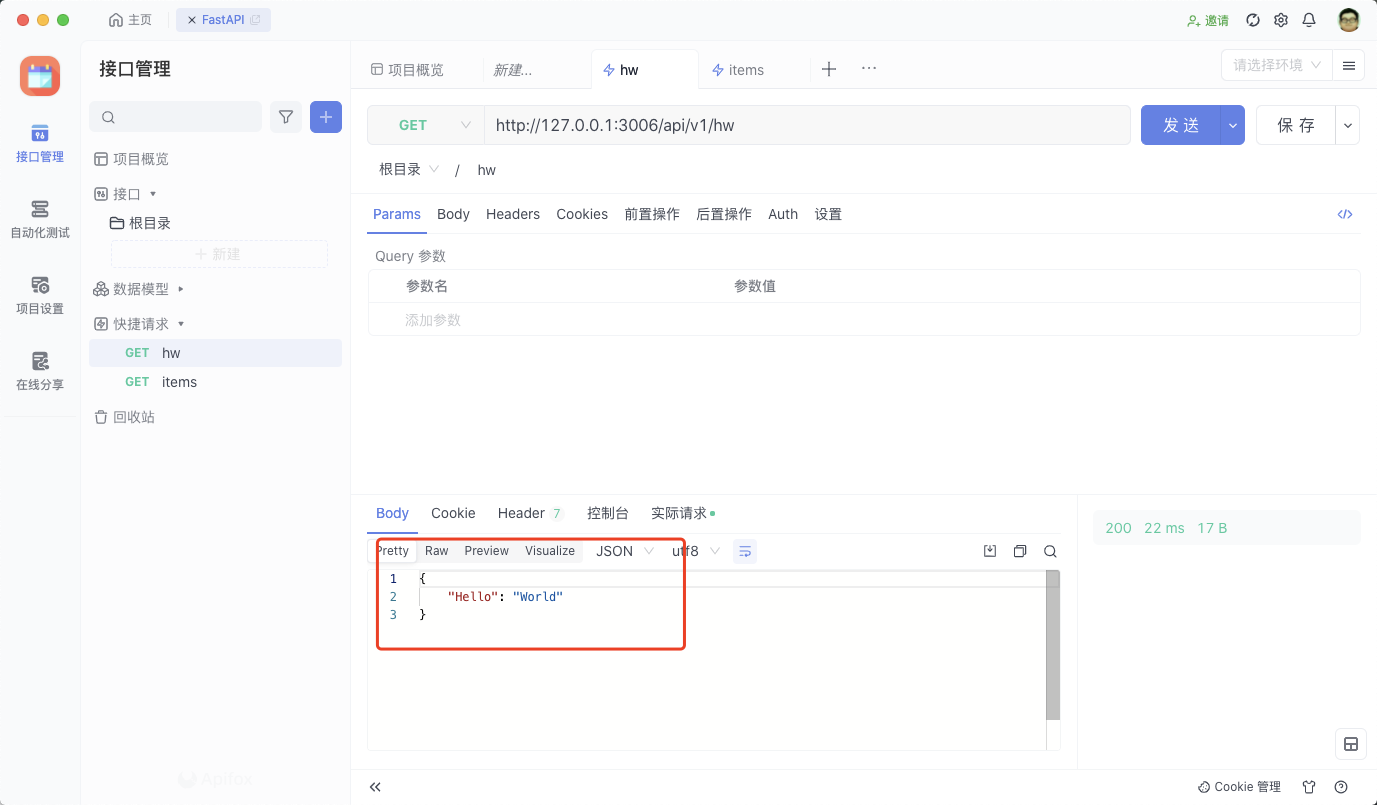Open the 在线分享 sidebar section
The width and height of the screenshot is (1377, 805).
[x=39, y=371]
